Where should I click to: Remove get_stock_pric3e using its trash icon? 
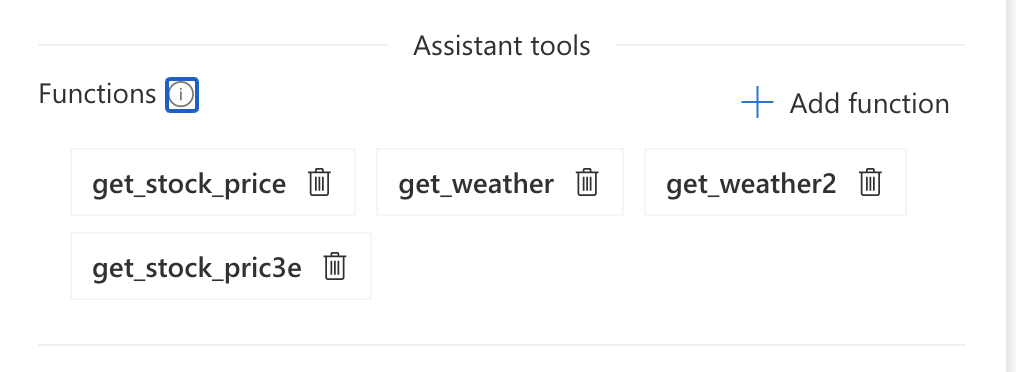[x=334, y=266]
